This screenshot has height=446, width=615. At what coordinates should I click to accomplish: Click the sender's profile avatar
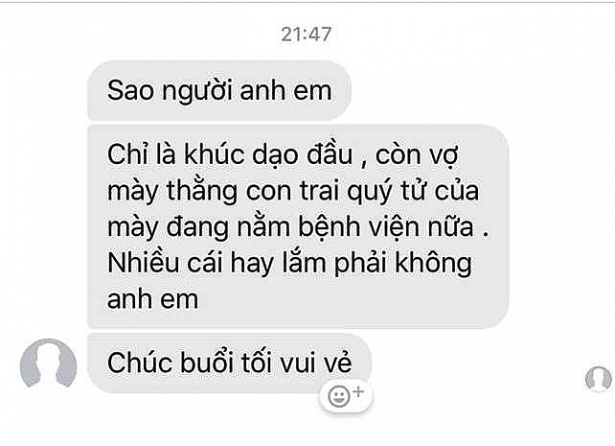coord(48,363)
